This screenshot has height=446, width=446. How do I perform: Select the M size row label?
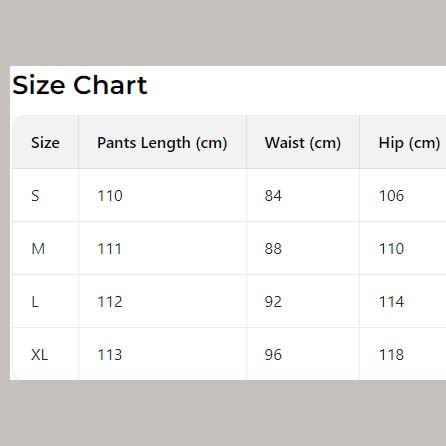[x=38, y=249]
